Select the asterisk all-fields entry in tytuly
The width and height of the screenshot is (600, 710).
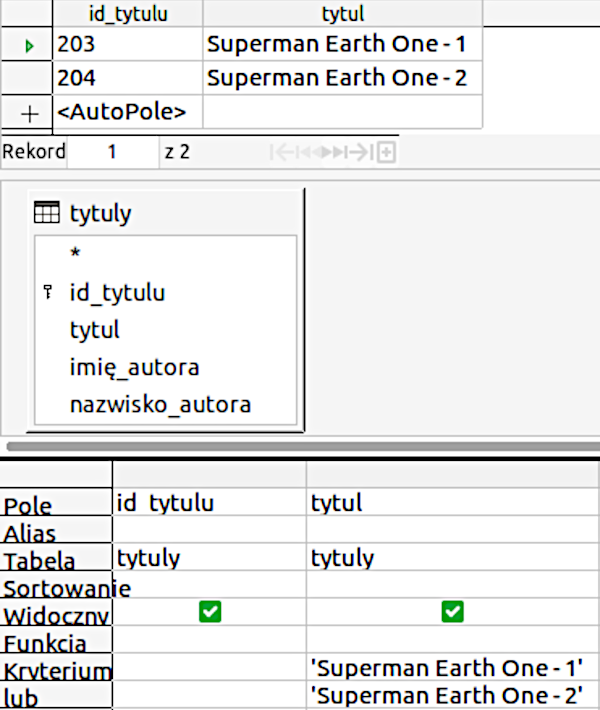(x=75, y=254)
